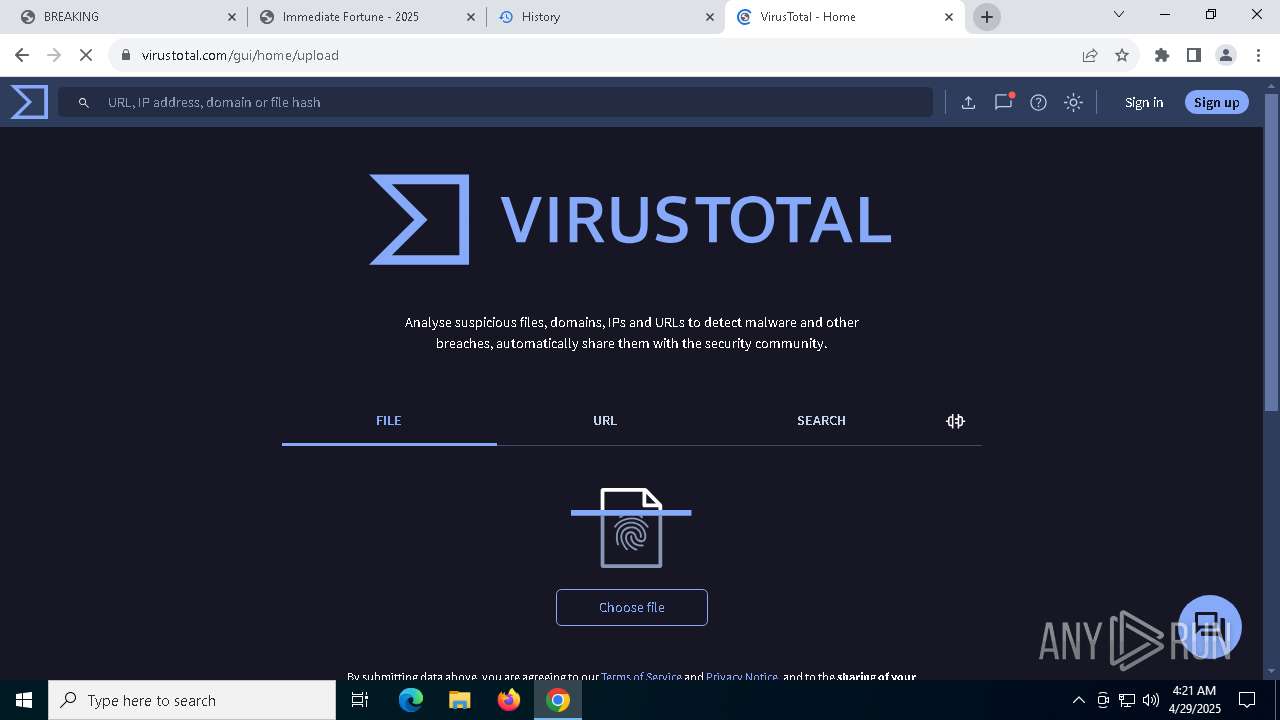Open the help question mark icon
Screen dimensions: 1280x720
click(x=1038, y=102)
